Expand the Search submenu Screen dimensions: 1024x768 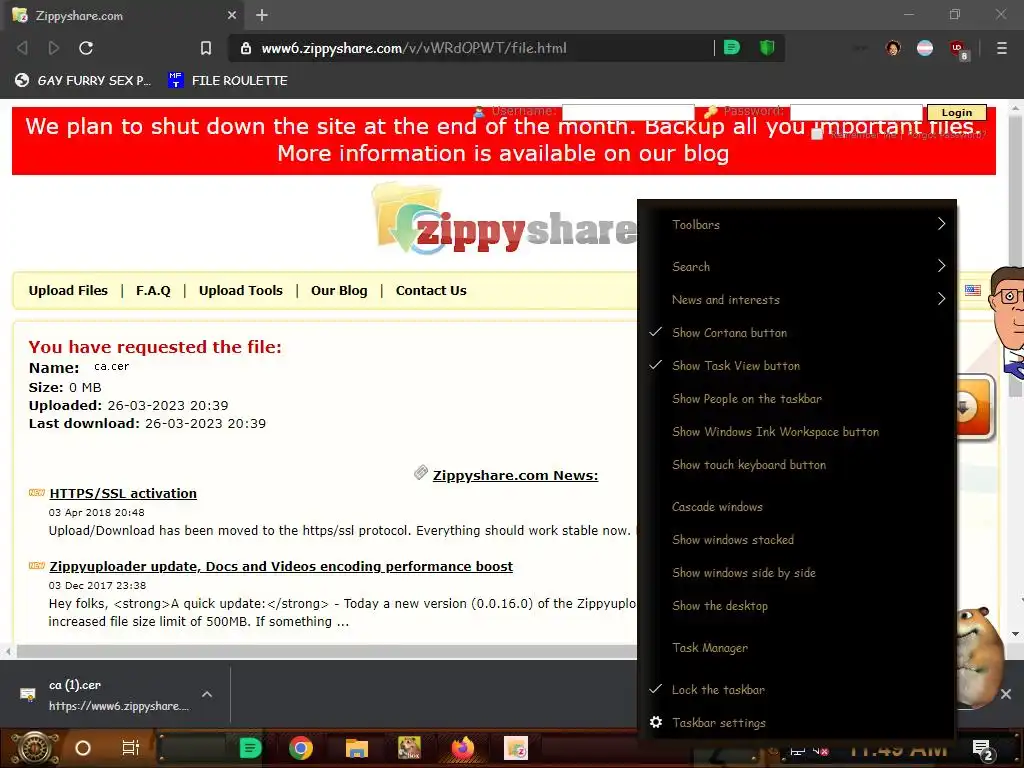pyautogui.click(x=797, y=266)
